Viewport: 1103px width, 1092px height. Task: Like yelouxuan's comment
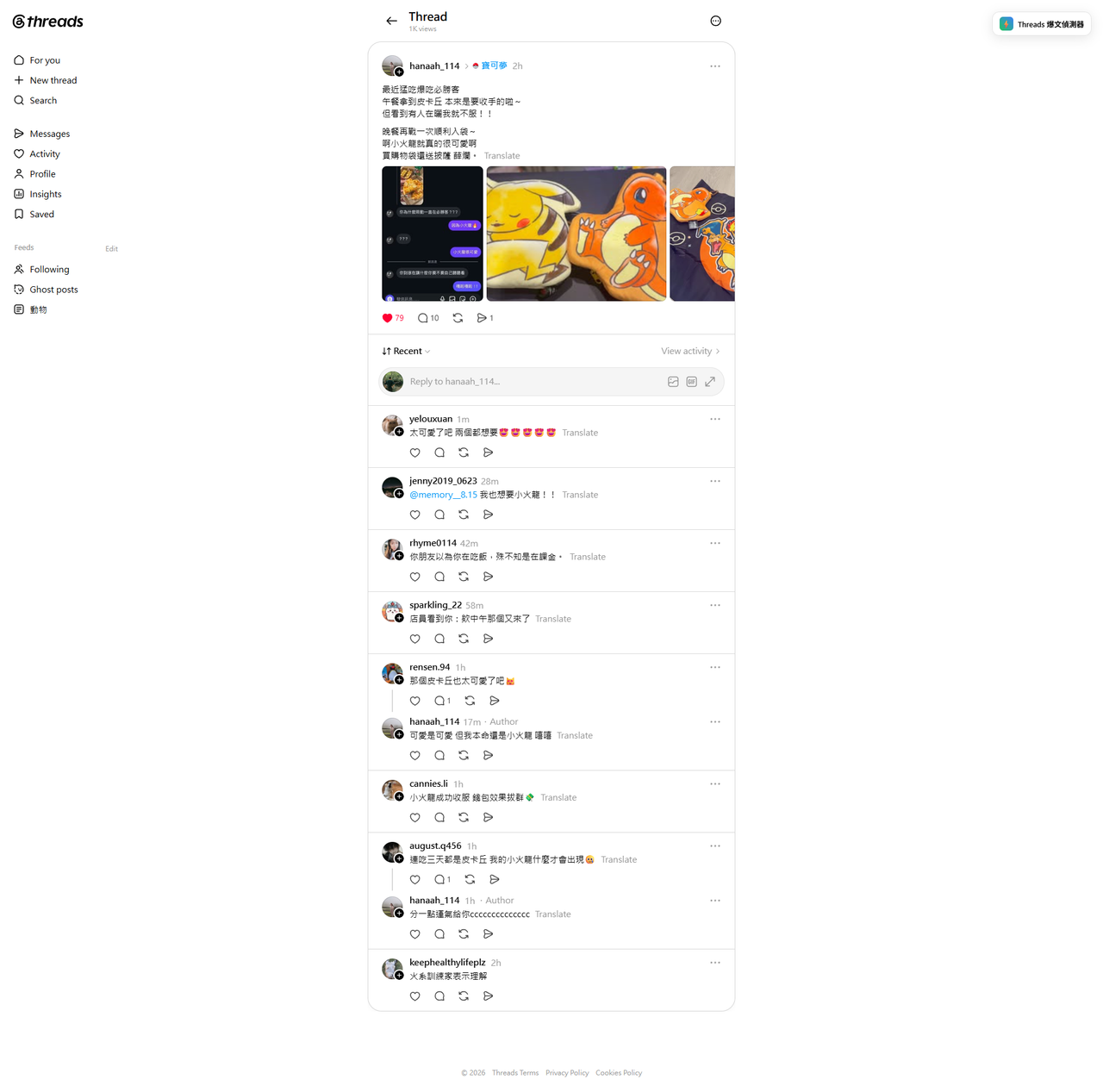point(415,452)
